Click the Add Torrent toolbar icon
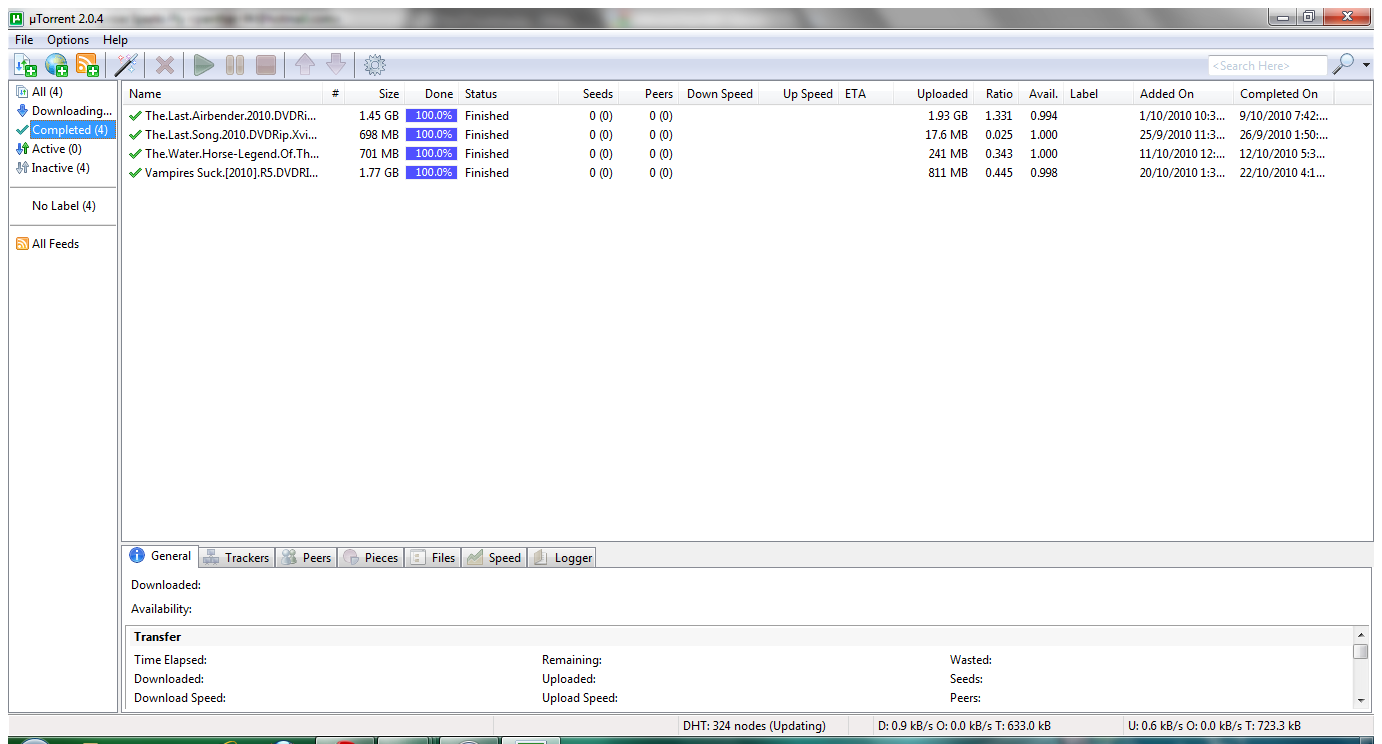Viewport: 1382px width, 744px height. pos(26,66)
